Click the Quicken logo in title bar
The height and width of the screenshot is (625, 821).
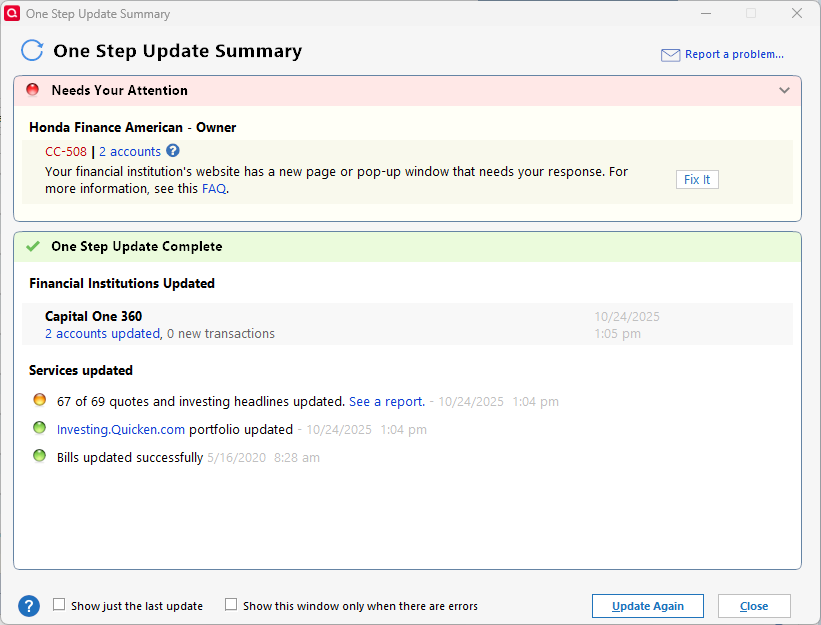(x=12, y=13)
